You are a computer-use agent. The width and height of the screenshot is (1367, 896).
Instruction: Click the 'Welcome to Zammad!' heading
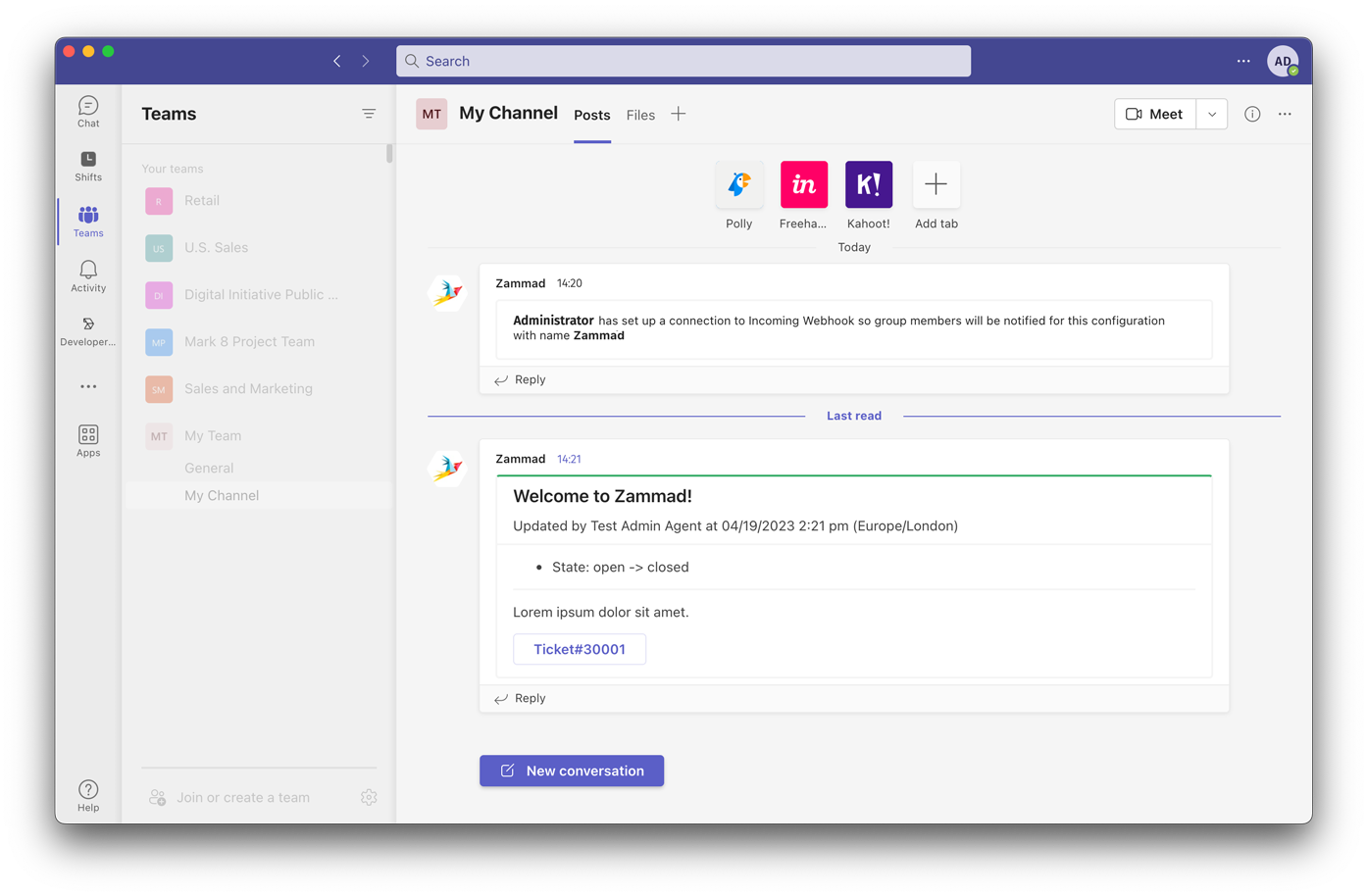pos(602,496)
